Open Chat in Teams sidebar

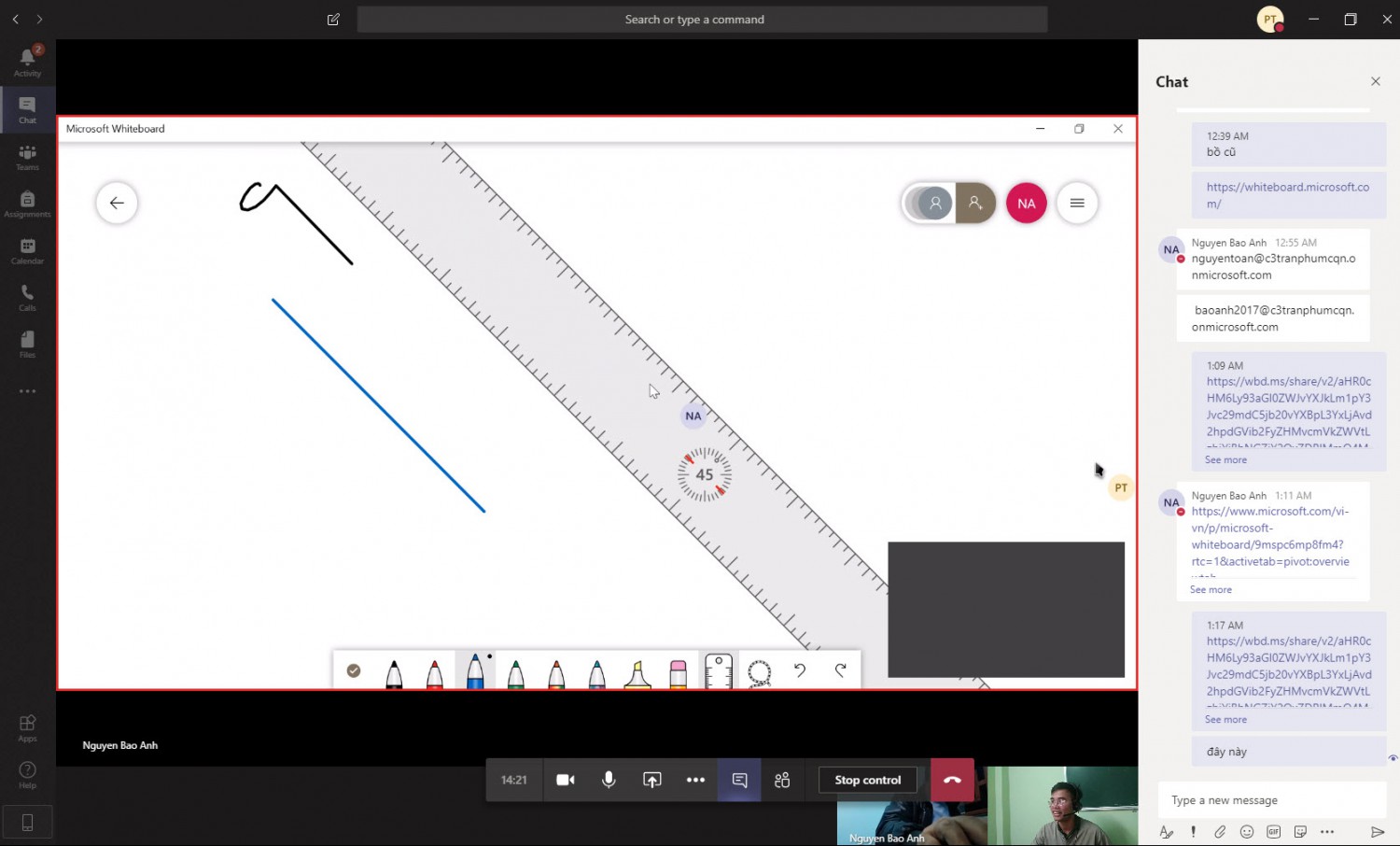pyautogui.click(x=28, y=110)
